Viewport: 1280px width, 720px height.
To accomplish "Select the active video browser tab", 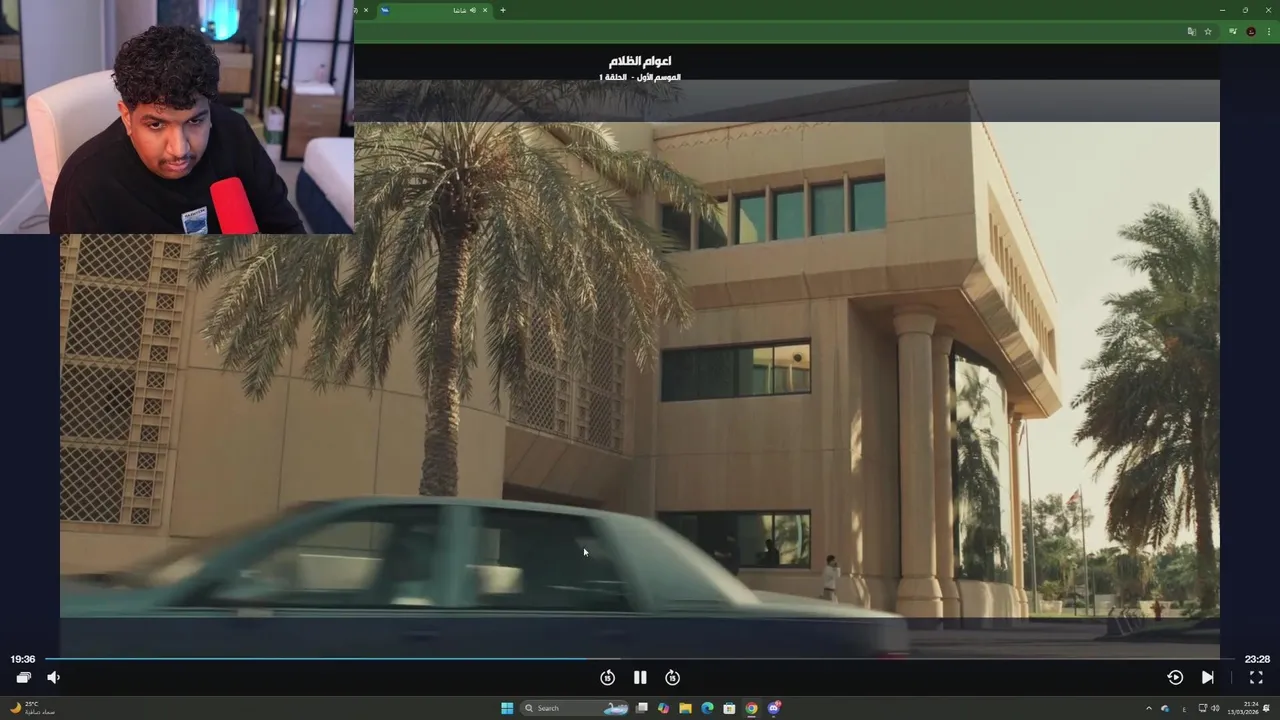I will point(435,10).
